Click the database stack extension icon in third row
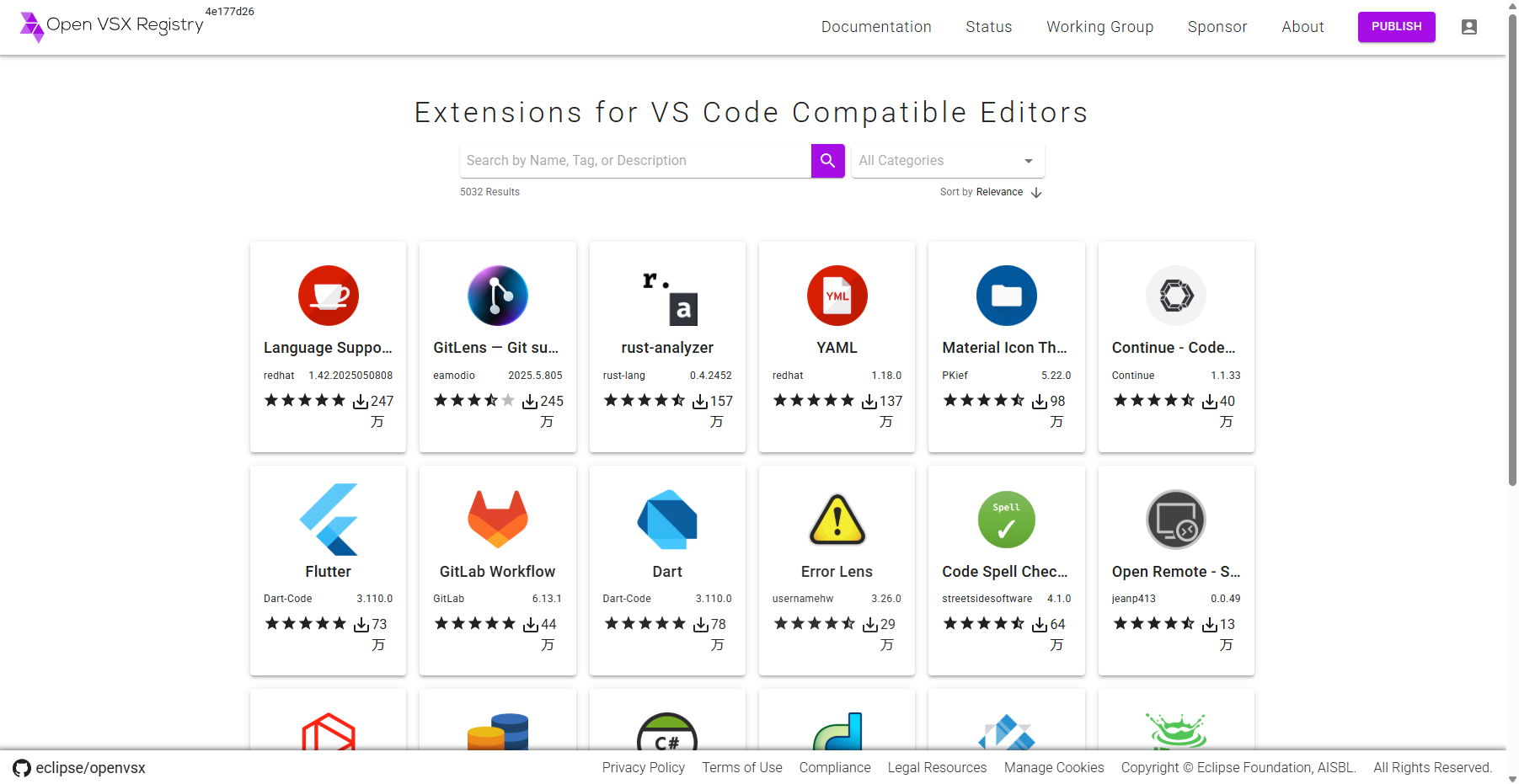1519x784 pixels. click(x=498, y=732)
